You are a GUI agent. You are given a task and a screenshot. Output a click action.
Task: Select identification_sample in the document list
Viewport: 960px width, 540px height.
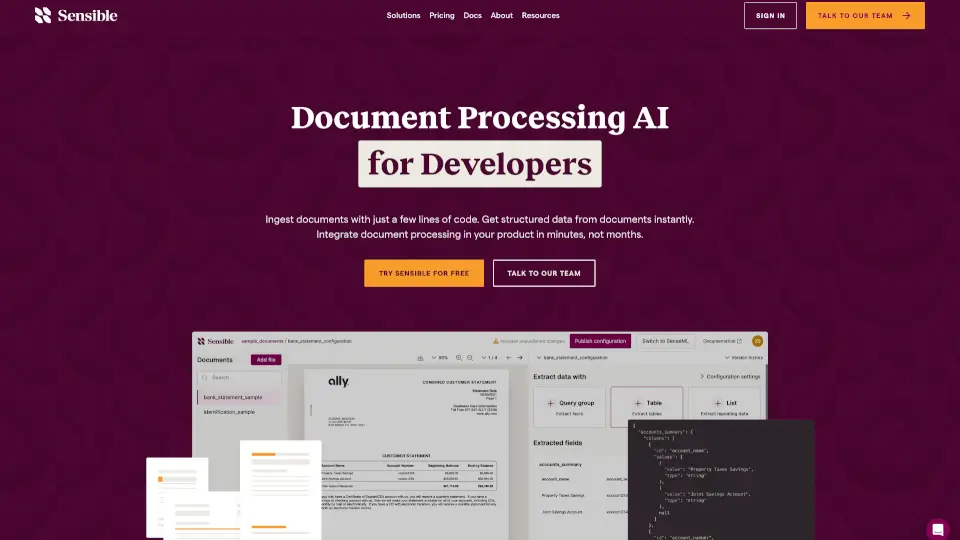[230, 412]
